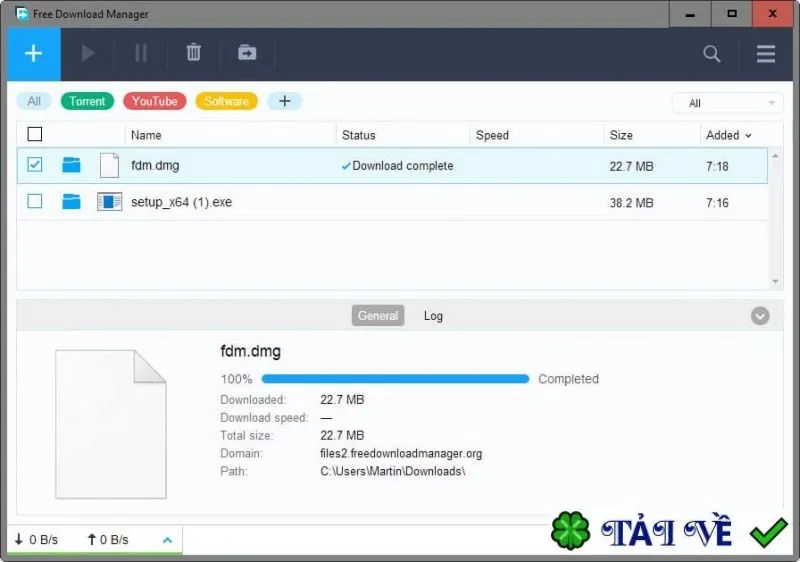This screenshot has height=562, width=800.
Task: Click the download speed arrow indicator
Action: (19, 539)
